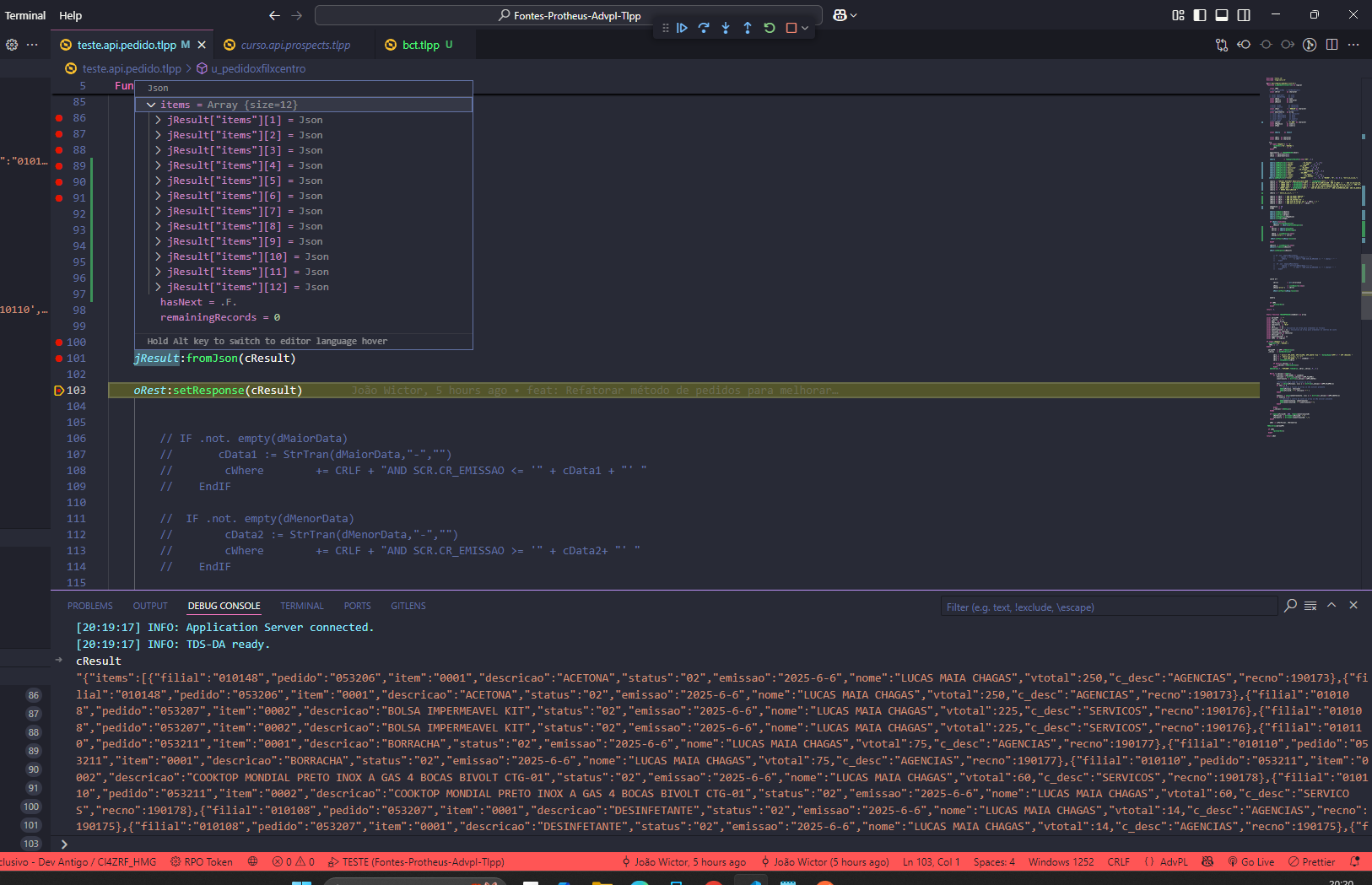Step into the current function

point(726,28)
